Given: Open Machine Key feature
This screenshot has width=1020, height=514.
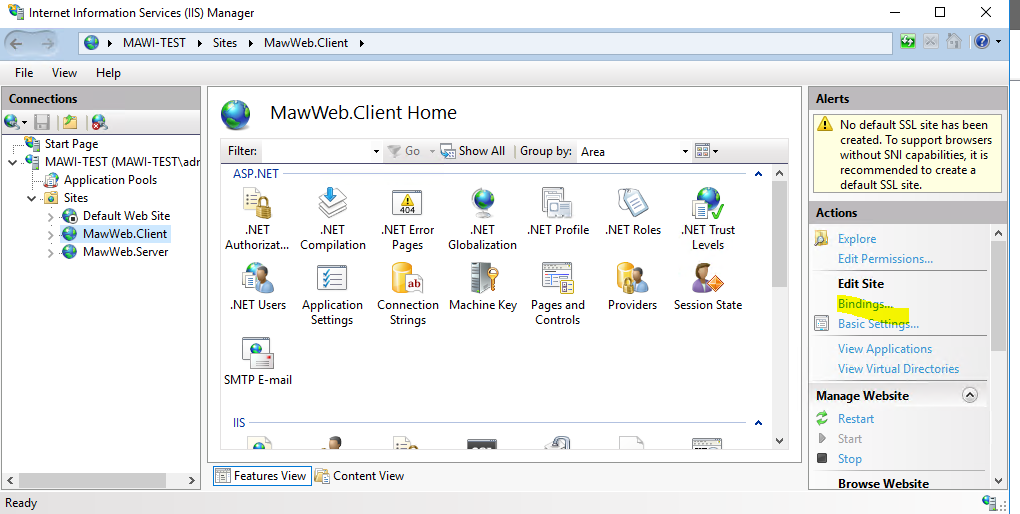Looking at the screenshot, I should pos(483,287).
